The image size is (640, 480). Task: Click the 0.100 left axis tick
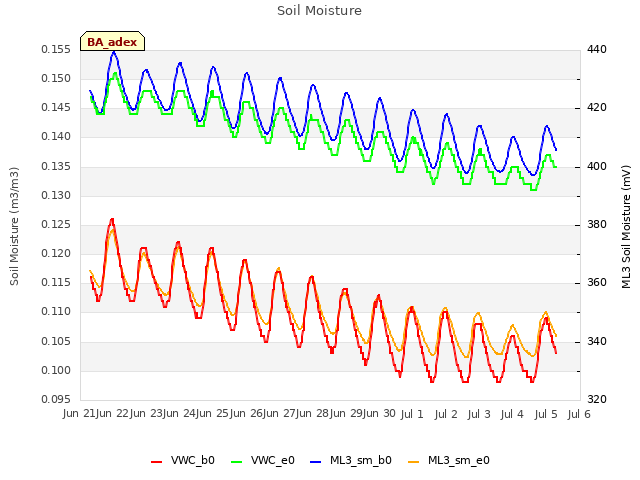[56, 371]
